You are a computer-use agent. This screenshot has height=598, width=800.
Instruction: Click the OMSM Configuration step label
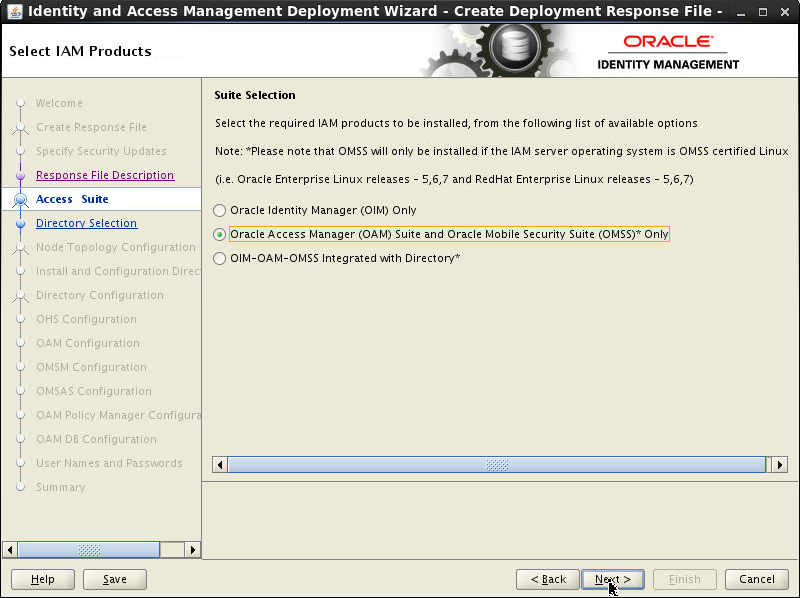coord(91,367)
